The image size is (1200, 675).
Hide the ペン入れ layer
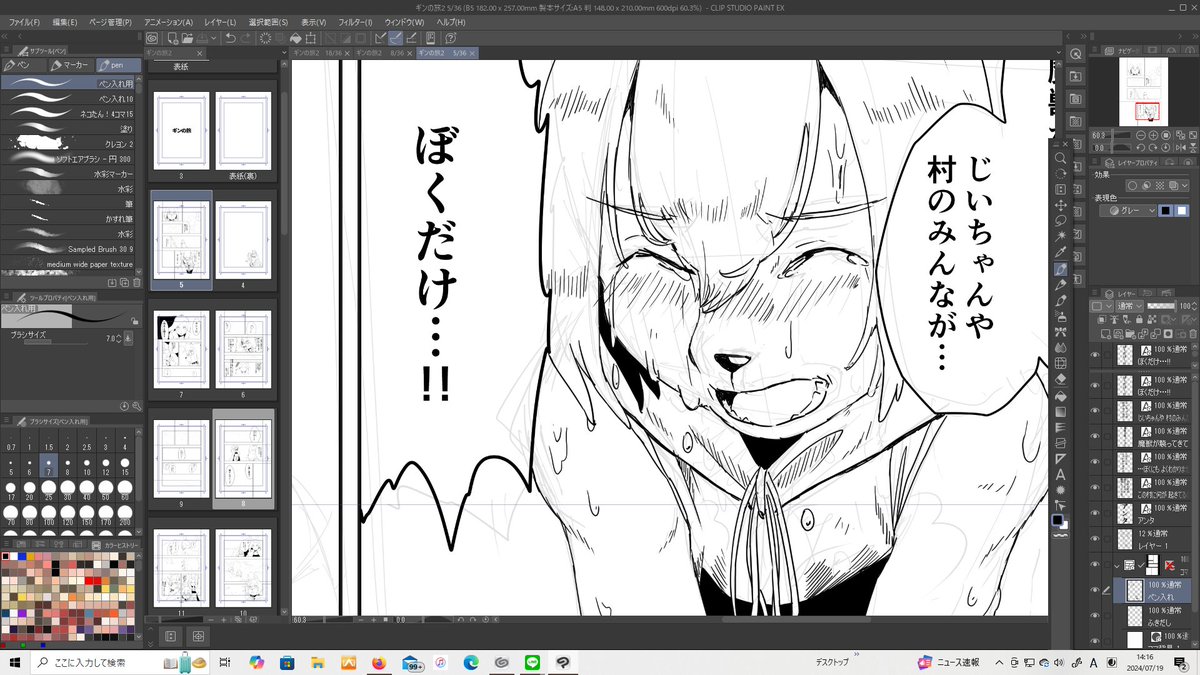click(1095, 591)
